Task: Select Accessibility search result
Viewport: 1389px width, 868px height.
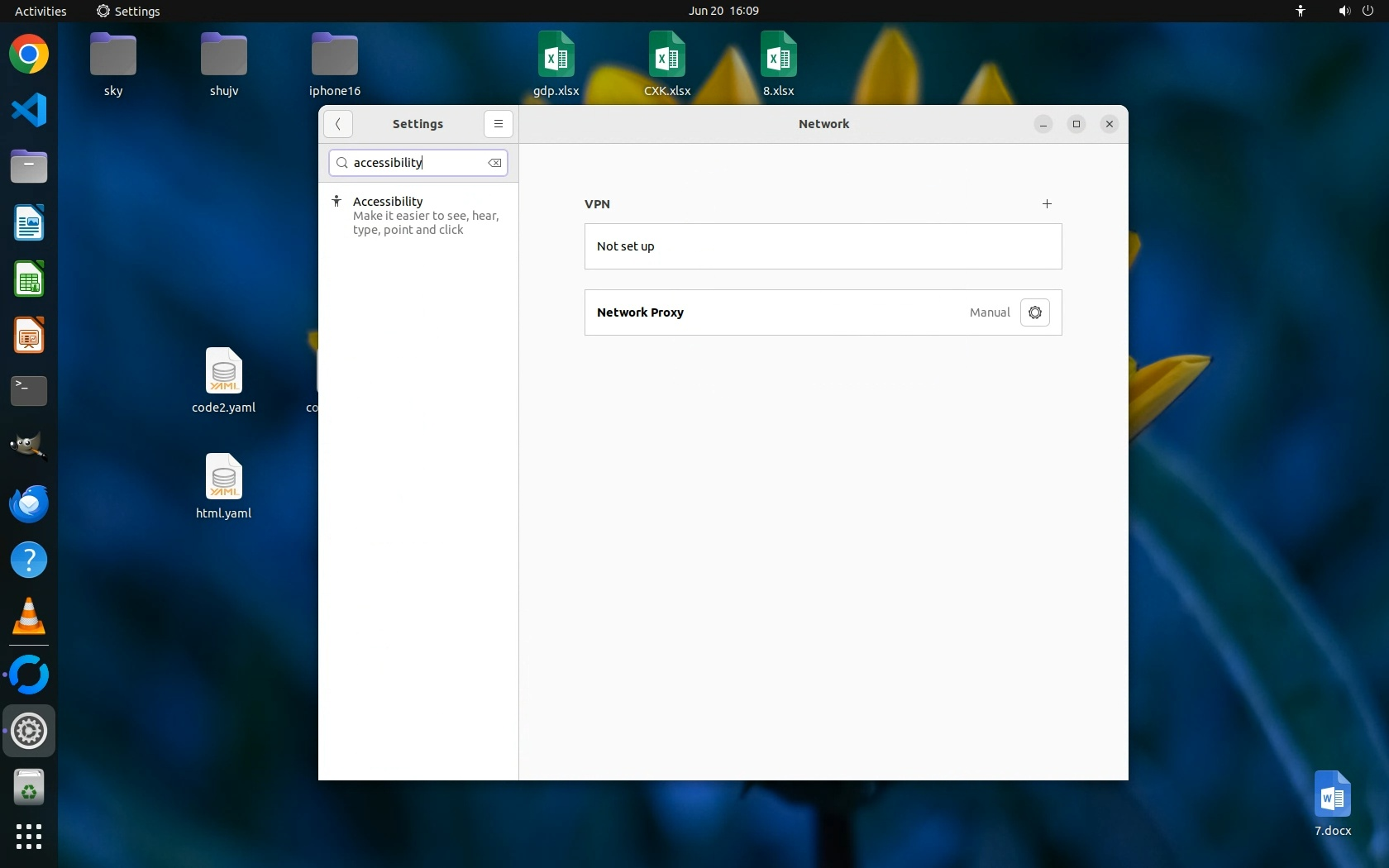Action: point(418,215)
